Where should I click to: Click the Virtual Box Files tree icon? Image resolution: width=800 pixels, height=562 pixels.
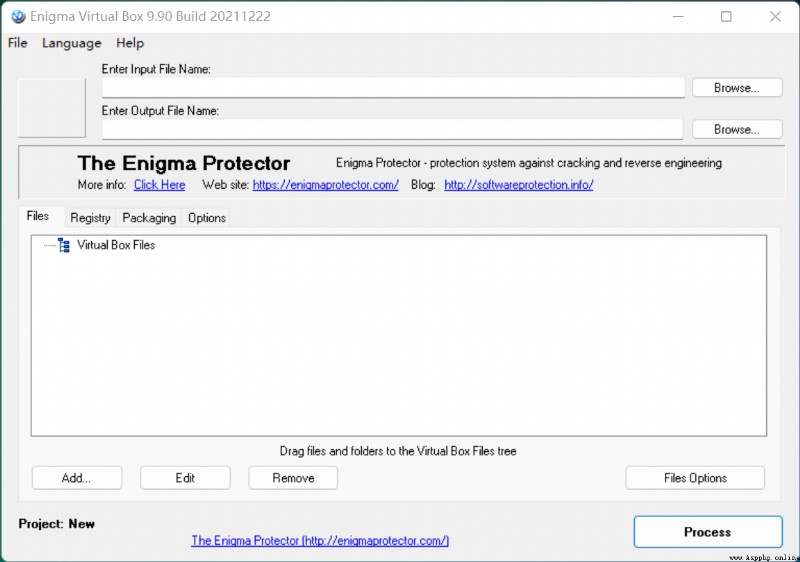click(64, 245)
